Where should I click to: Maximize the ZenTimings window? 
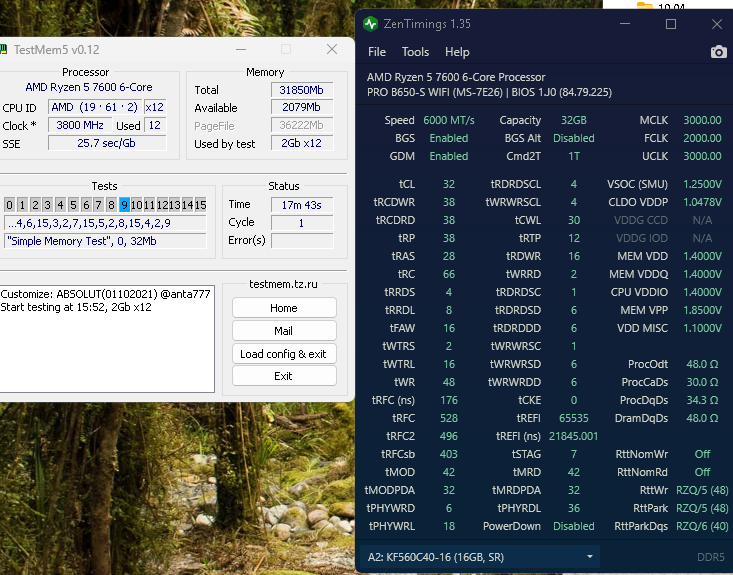tap(671, 24)
